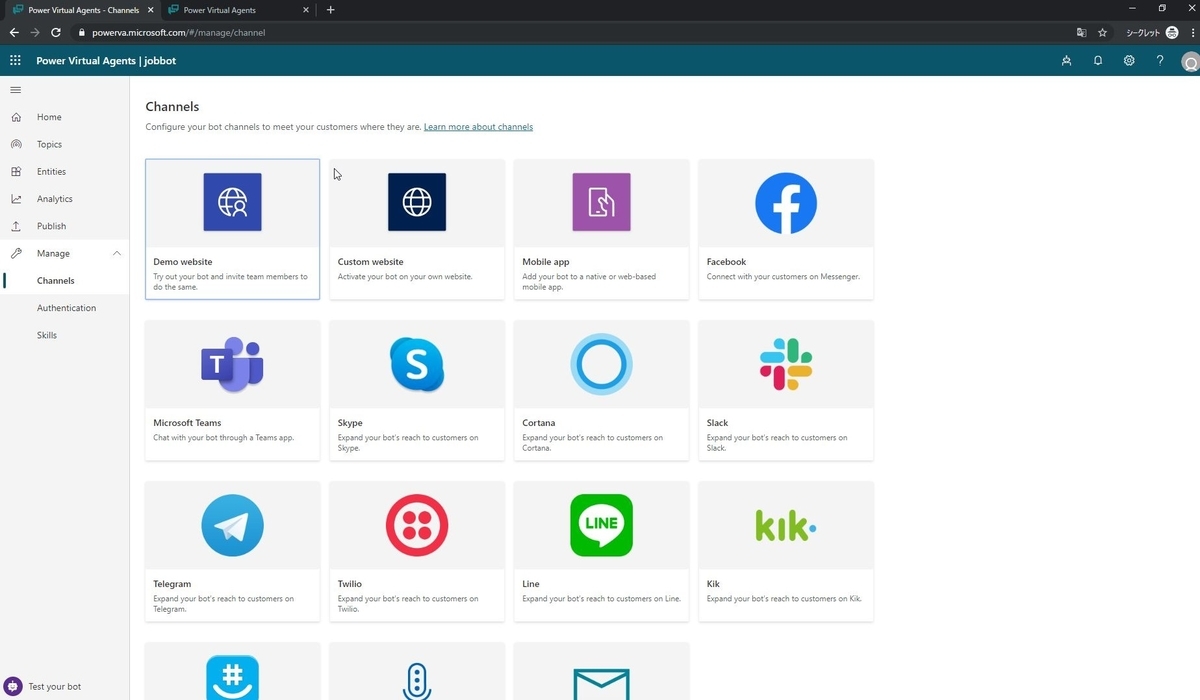Viewport: 1200px width, 700px height.
Task: Click the browser translate icon
Action: [x=1081, y=32]
